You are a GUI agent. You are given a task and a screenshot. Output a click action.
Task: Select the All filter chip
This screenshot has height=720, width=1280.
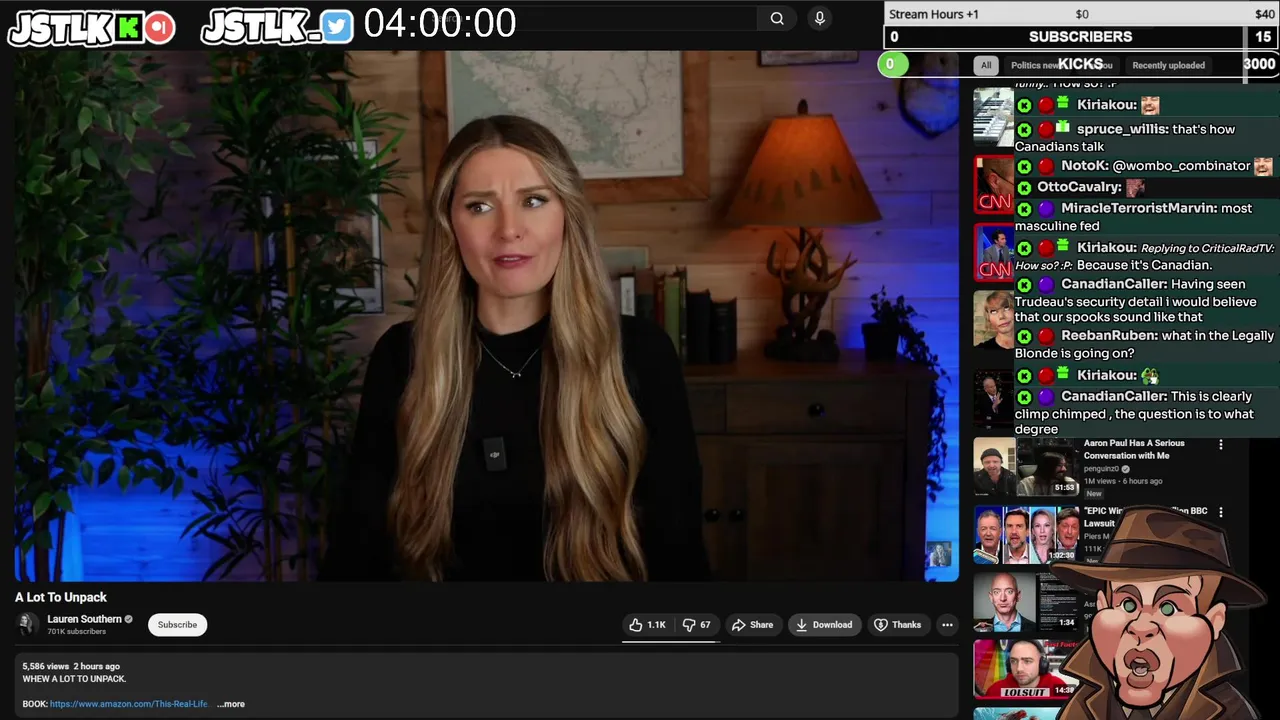point(986,65)
